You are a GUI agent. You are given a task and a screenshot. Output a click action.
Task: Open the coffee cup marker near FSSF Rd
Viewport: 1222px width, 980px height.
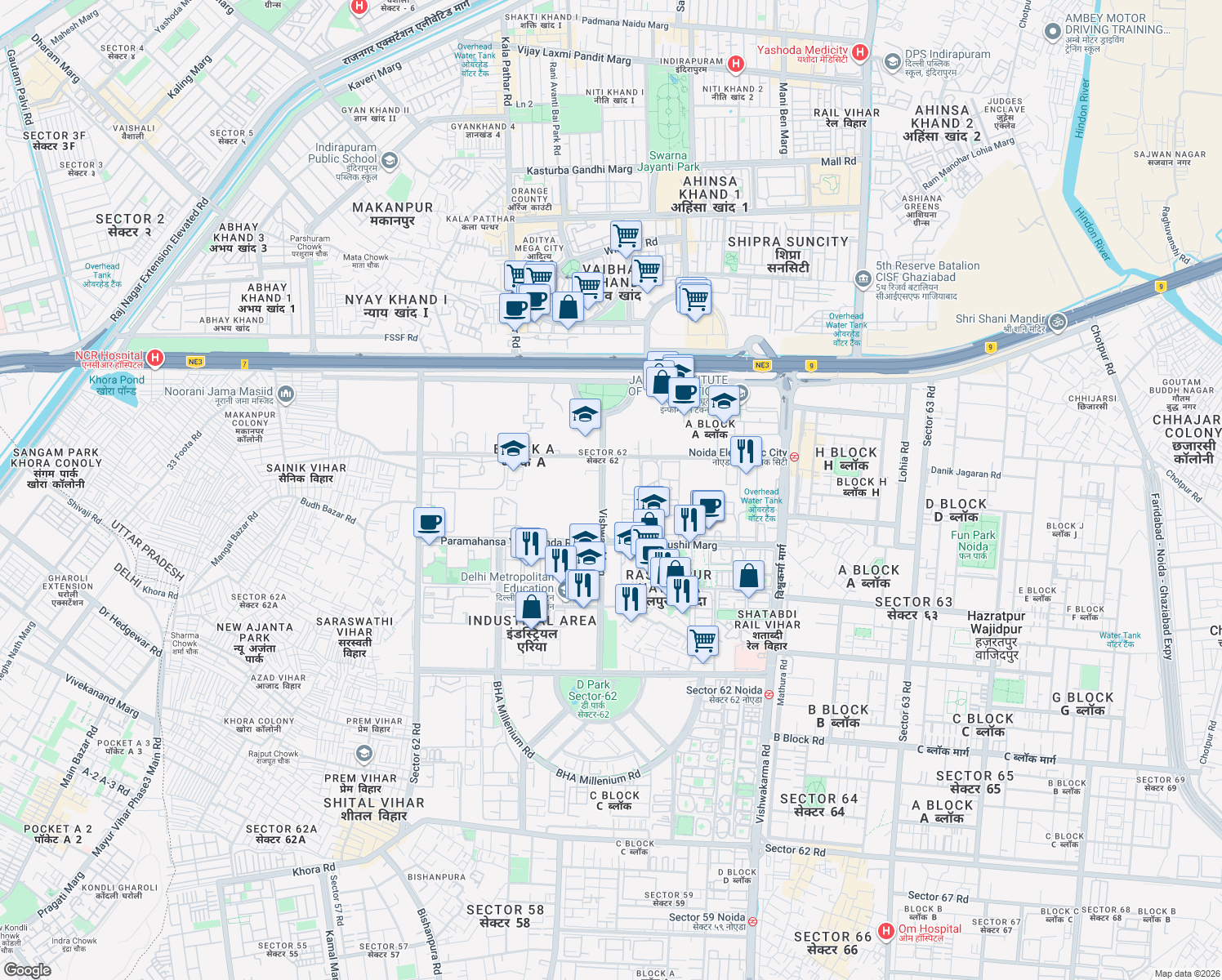click(x=512, y=309)
